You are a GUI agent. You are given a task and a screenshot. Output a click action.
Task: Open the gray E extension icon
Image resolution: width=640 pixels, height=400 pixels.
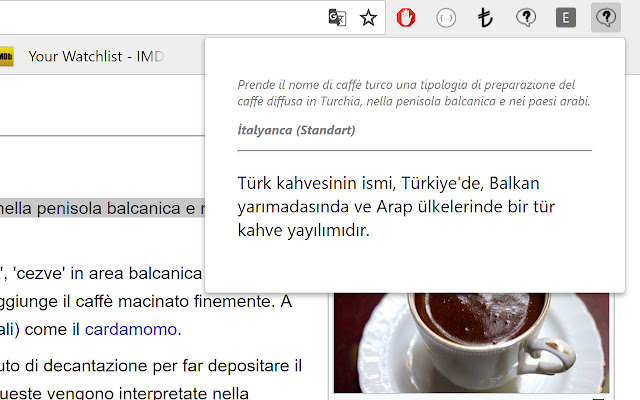[566, 18]
